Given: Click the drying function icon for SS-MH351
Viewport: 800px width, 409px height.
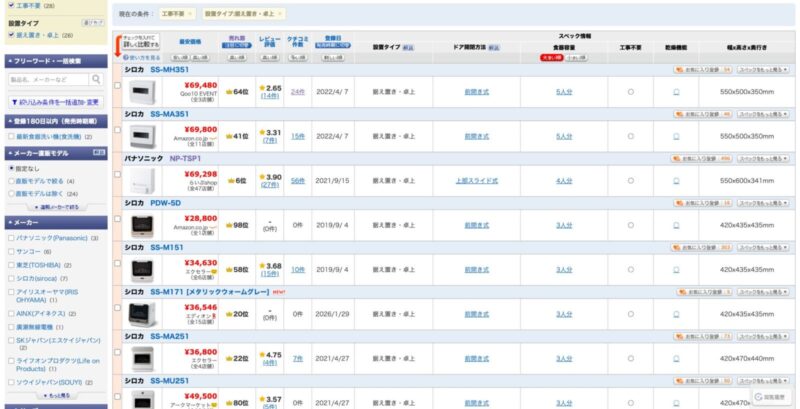Looking at the screenshot, I should point(676,91).
